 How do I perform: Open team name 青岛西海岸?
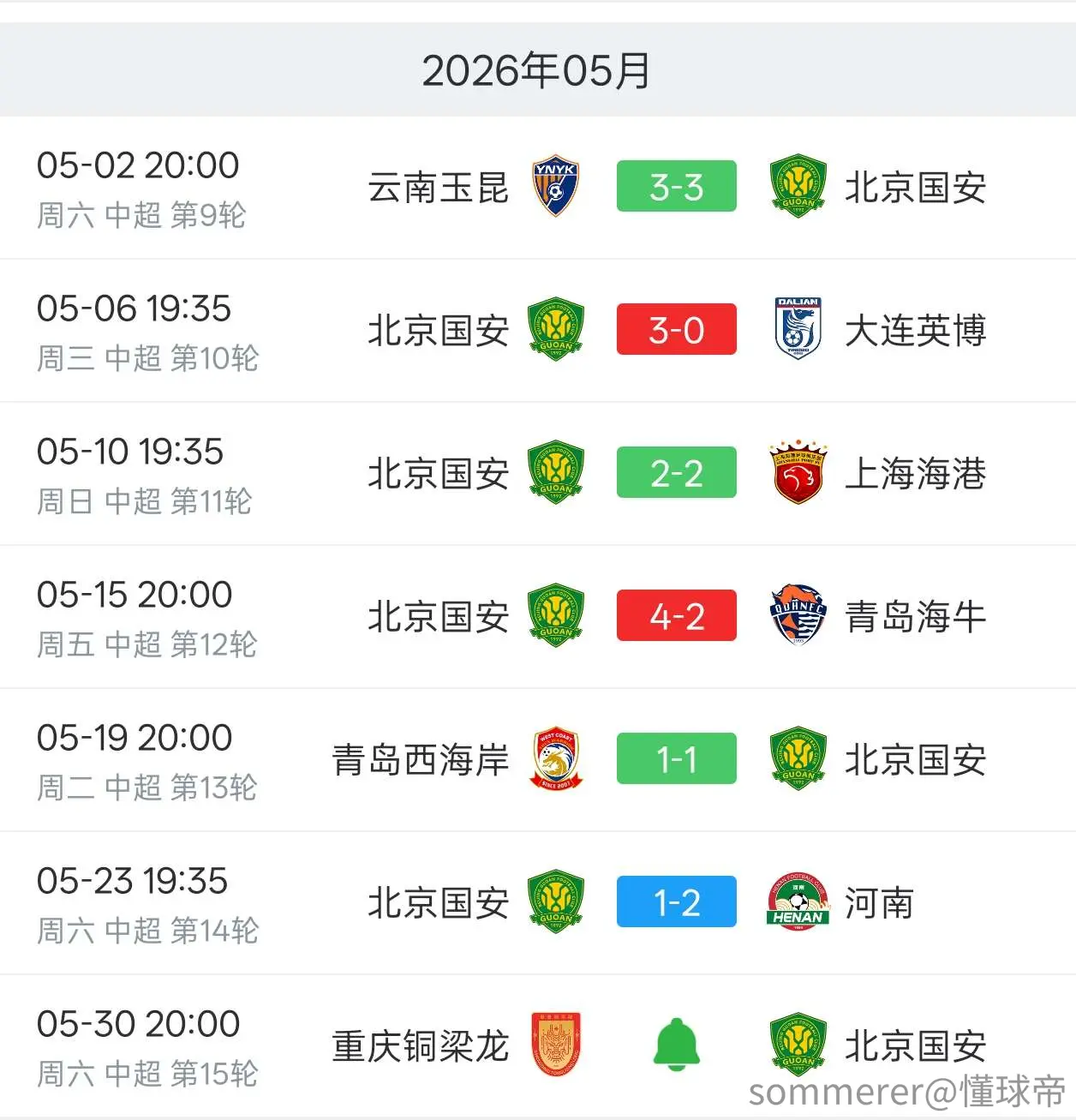(421, 760)
